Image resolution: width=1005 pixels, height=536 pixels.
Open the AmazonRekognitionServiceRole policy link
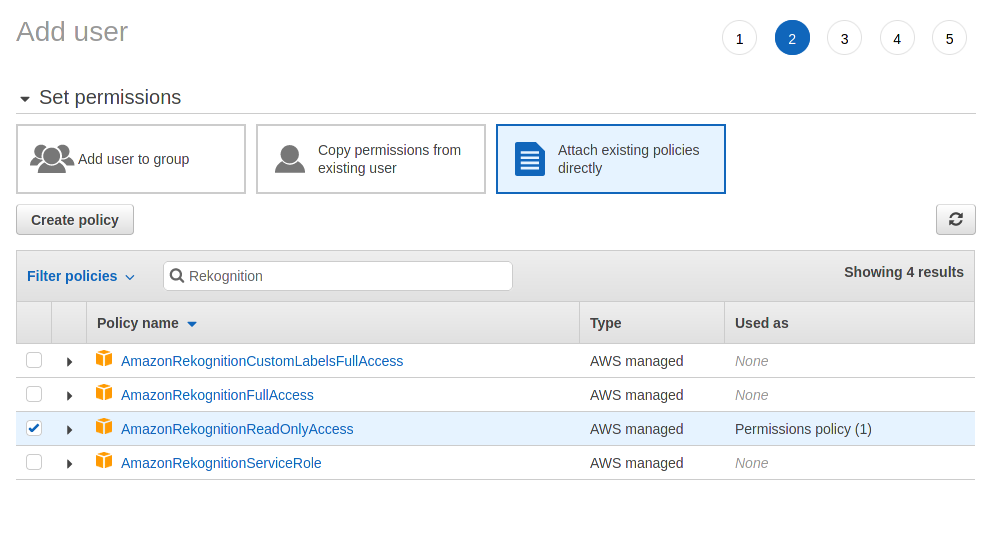[221, 463]
